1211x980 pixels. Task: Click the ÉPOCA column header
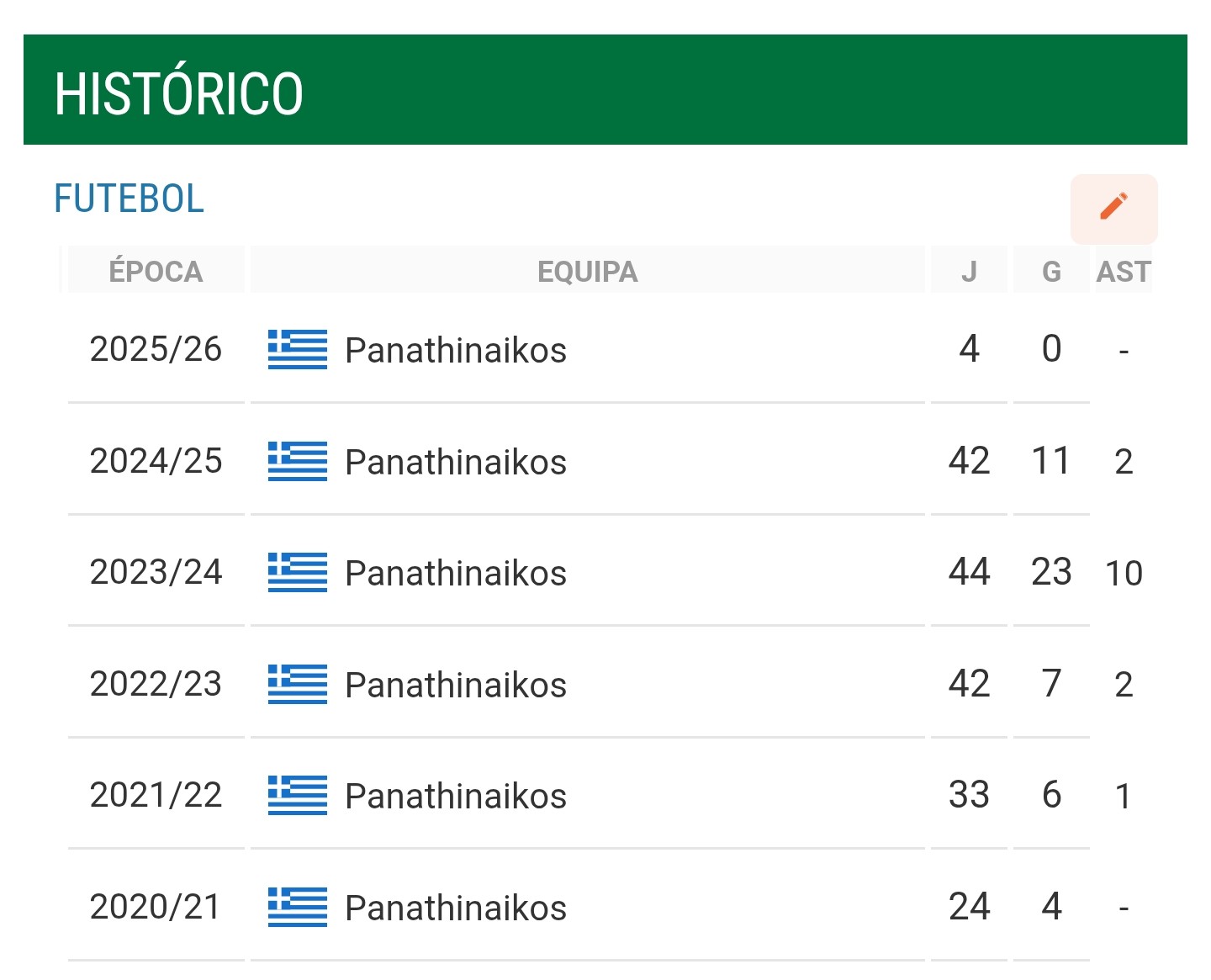tap(156, 272)
